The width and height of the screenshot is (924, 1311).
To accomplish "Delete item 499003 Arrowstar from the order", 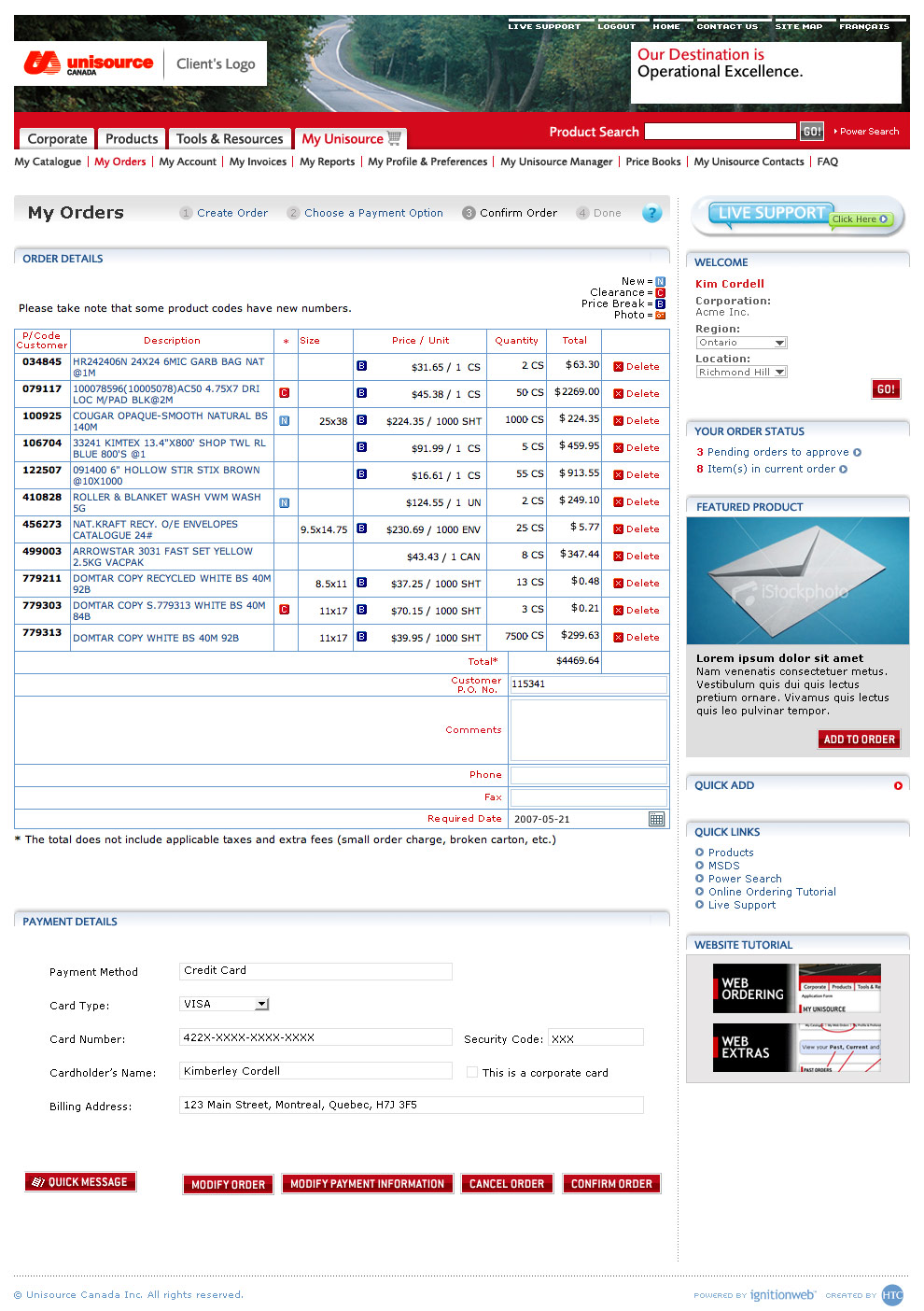I will click(637, 557).
